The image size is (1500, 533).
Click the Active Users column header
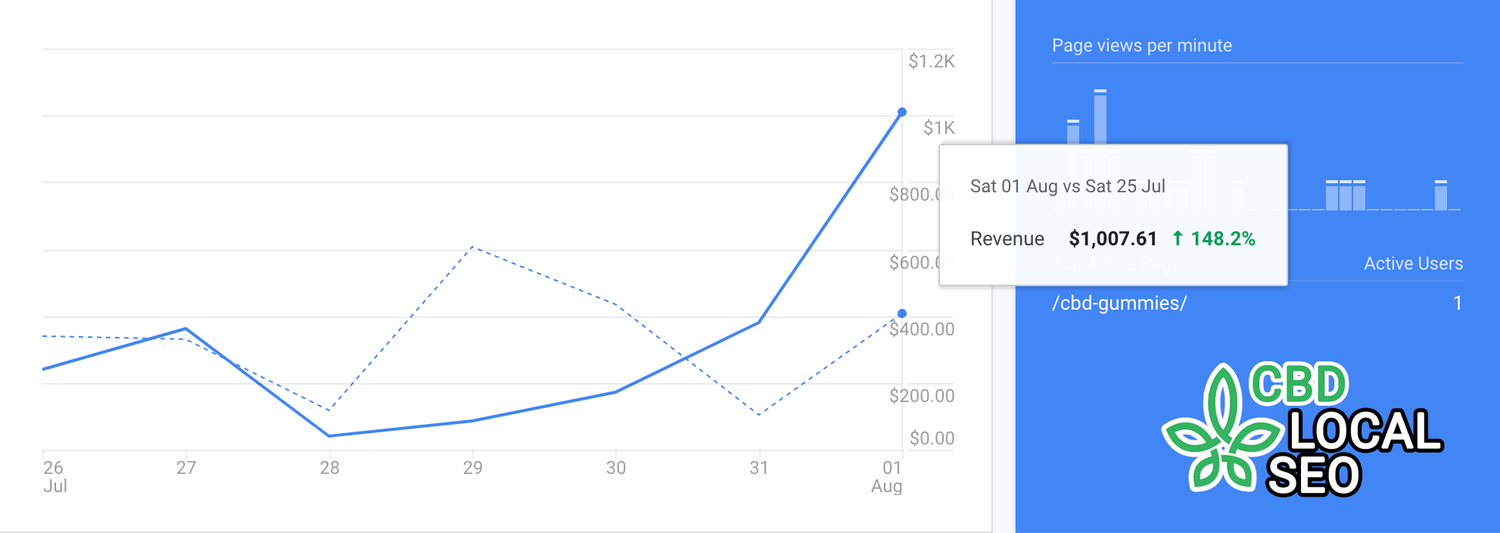tap(1413, 264)
